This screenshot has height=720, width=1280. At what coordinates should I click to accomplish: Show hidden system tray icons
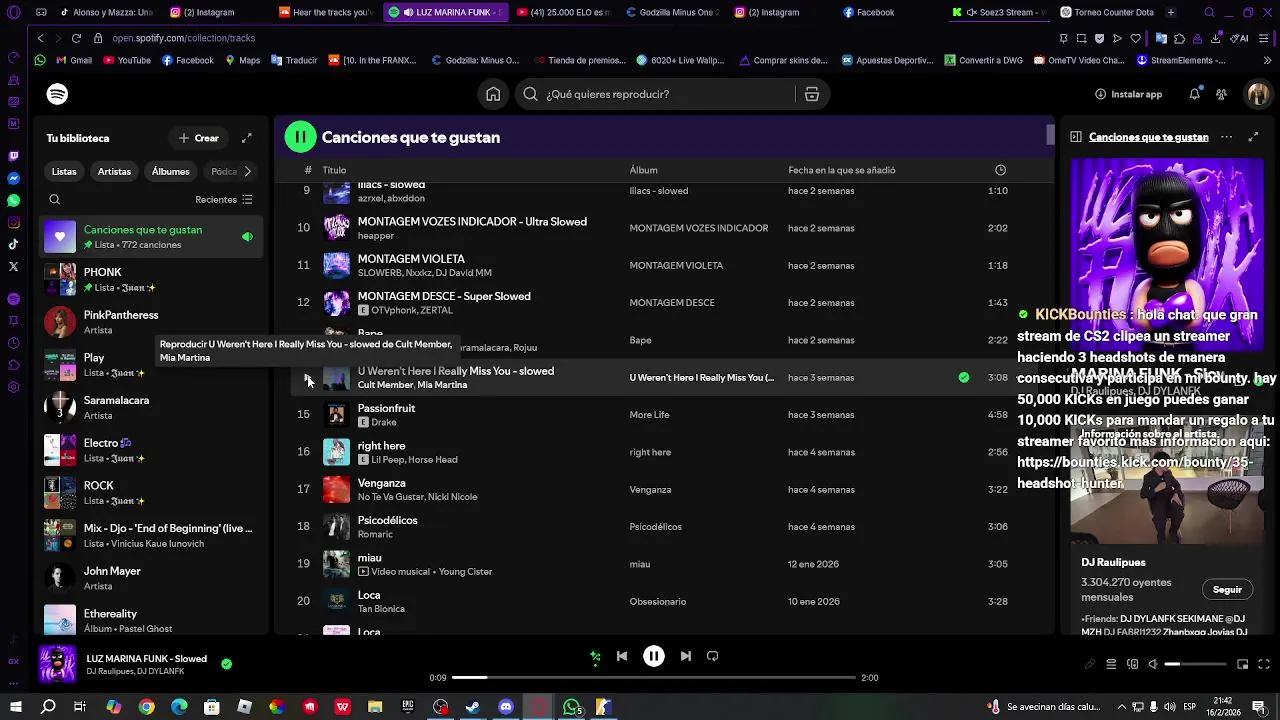pyautogui.click(x=1121, y=707)
